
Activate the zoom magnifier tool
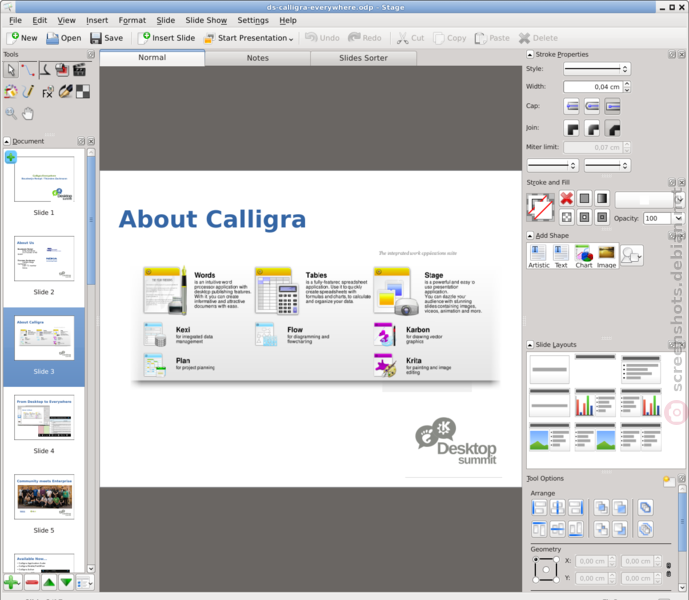pyautogui.click(x=11, y=113)
